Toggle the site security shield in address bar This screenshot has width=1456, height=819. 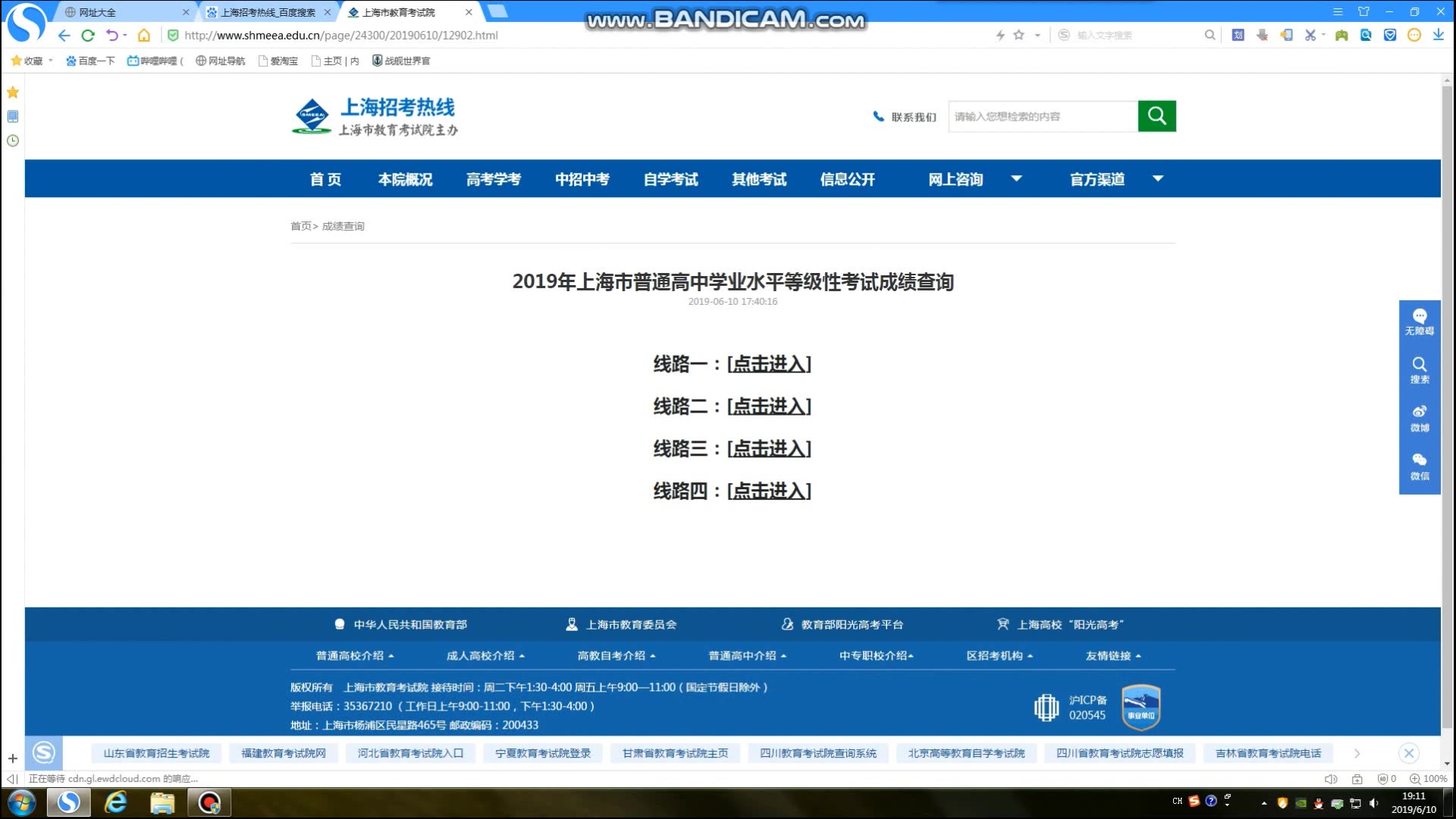(x=174, y=35)
